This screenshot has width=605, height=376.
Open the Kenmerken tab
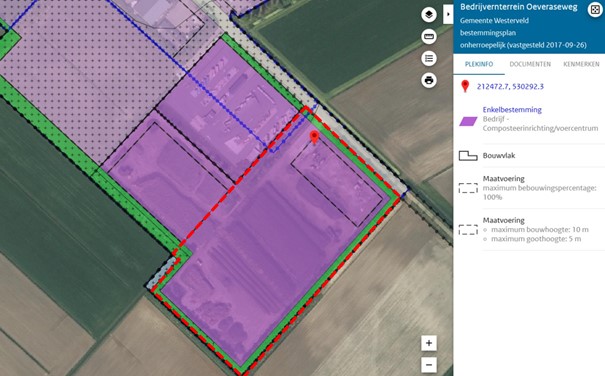(581, 64)
